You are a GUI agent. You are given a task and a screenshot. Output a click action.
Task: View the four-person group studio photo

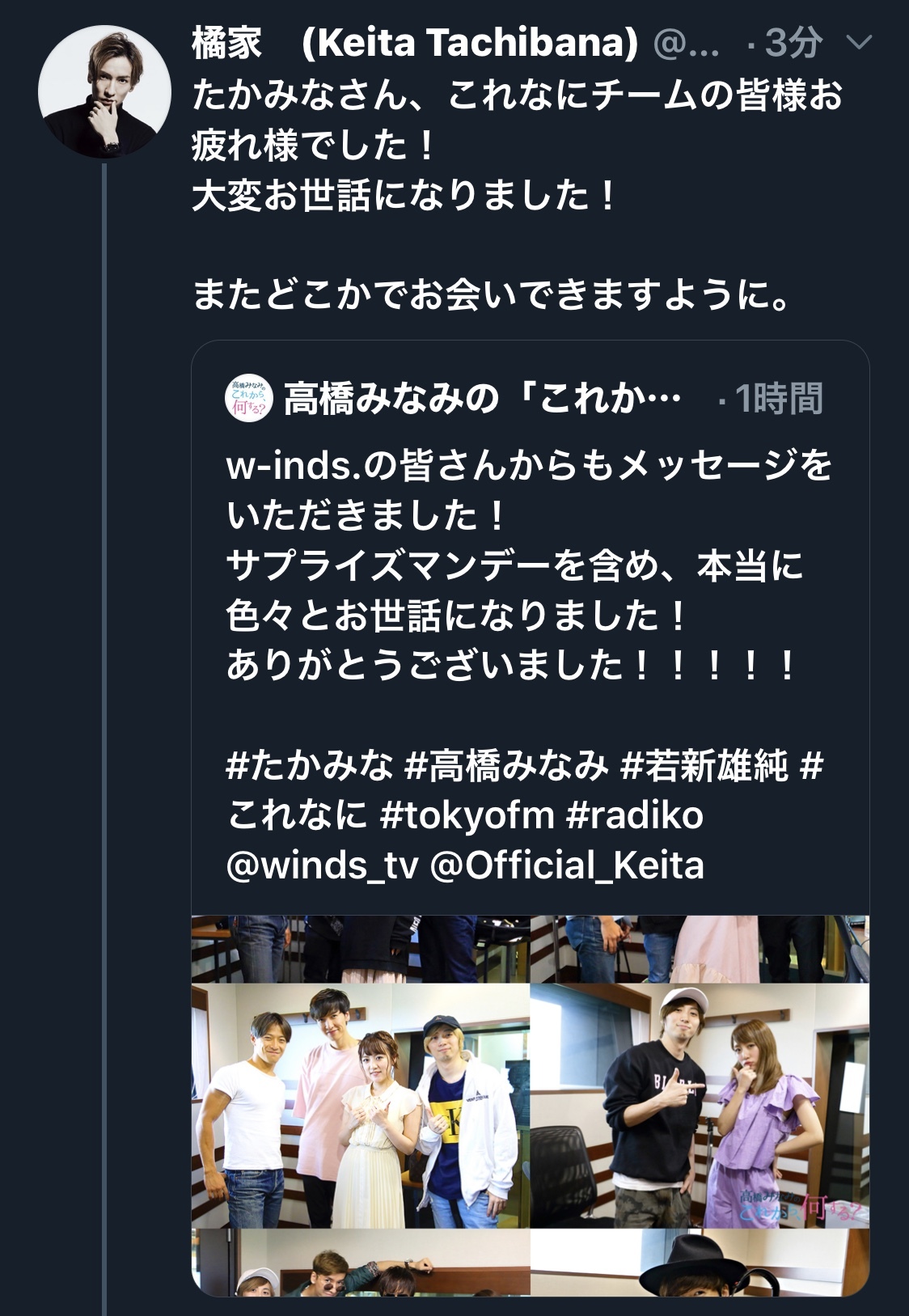pyautogui.click(x=361, y=1106)
